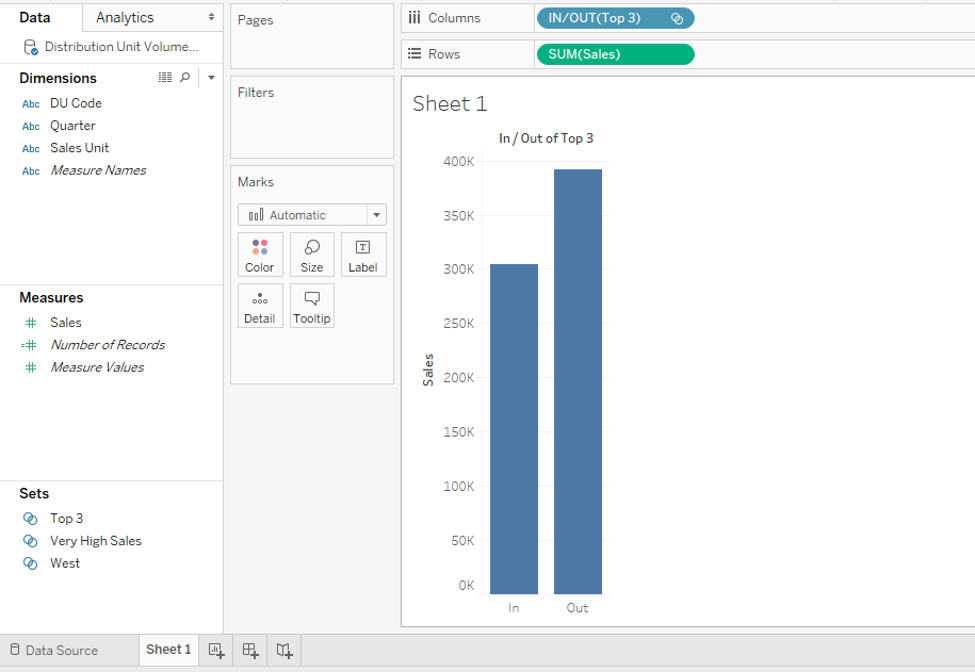The image size is (975, 672).
Task: Create a new dashboard
Action: (x=249, y=650)
